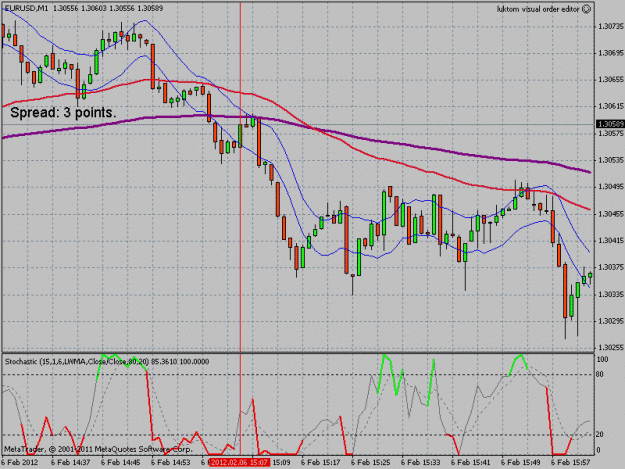Click the '6 Feb 15:49' time label

pos(521,463)
